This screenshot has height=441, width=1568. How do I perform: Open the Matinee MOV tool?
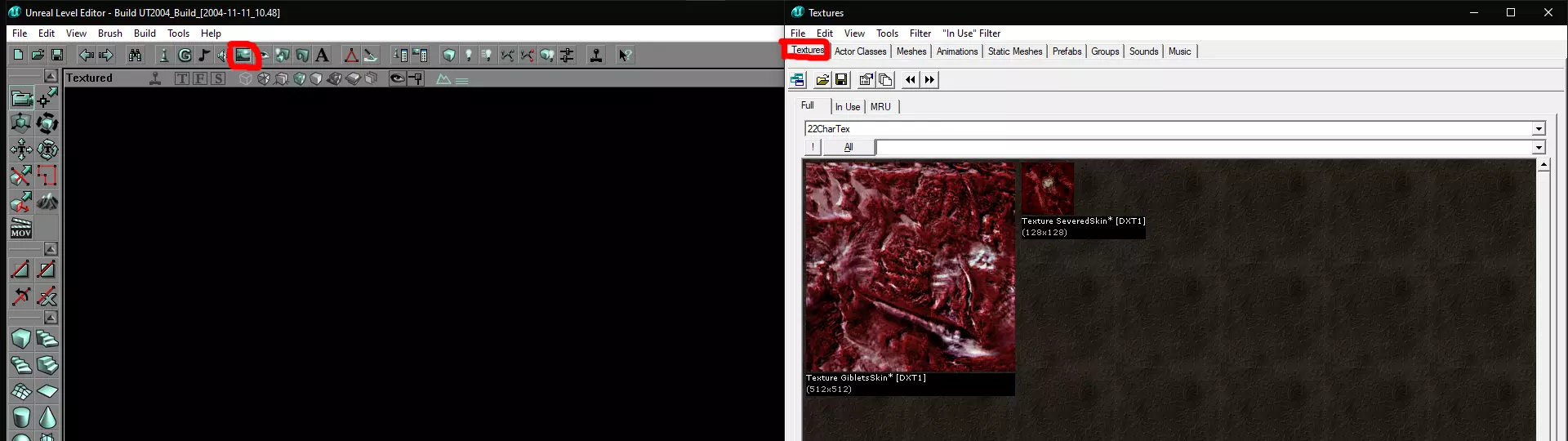[x=21, y=228]
